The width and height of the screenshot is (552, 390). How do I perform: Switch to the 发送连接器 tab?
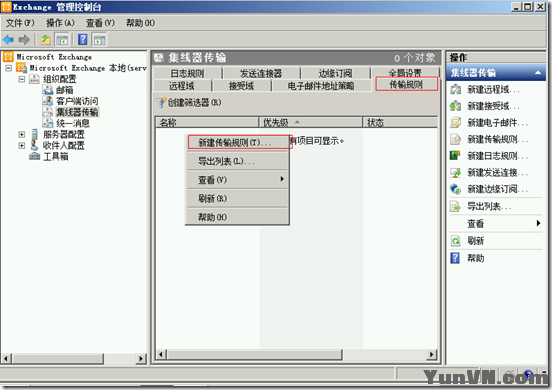pyautogui.click(x=261, y=73)
